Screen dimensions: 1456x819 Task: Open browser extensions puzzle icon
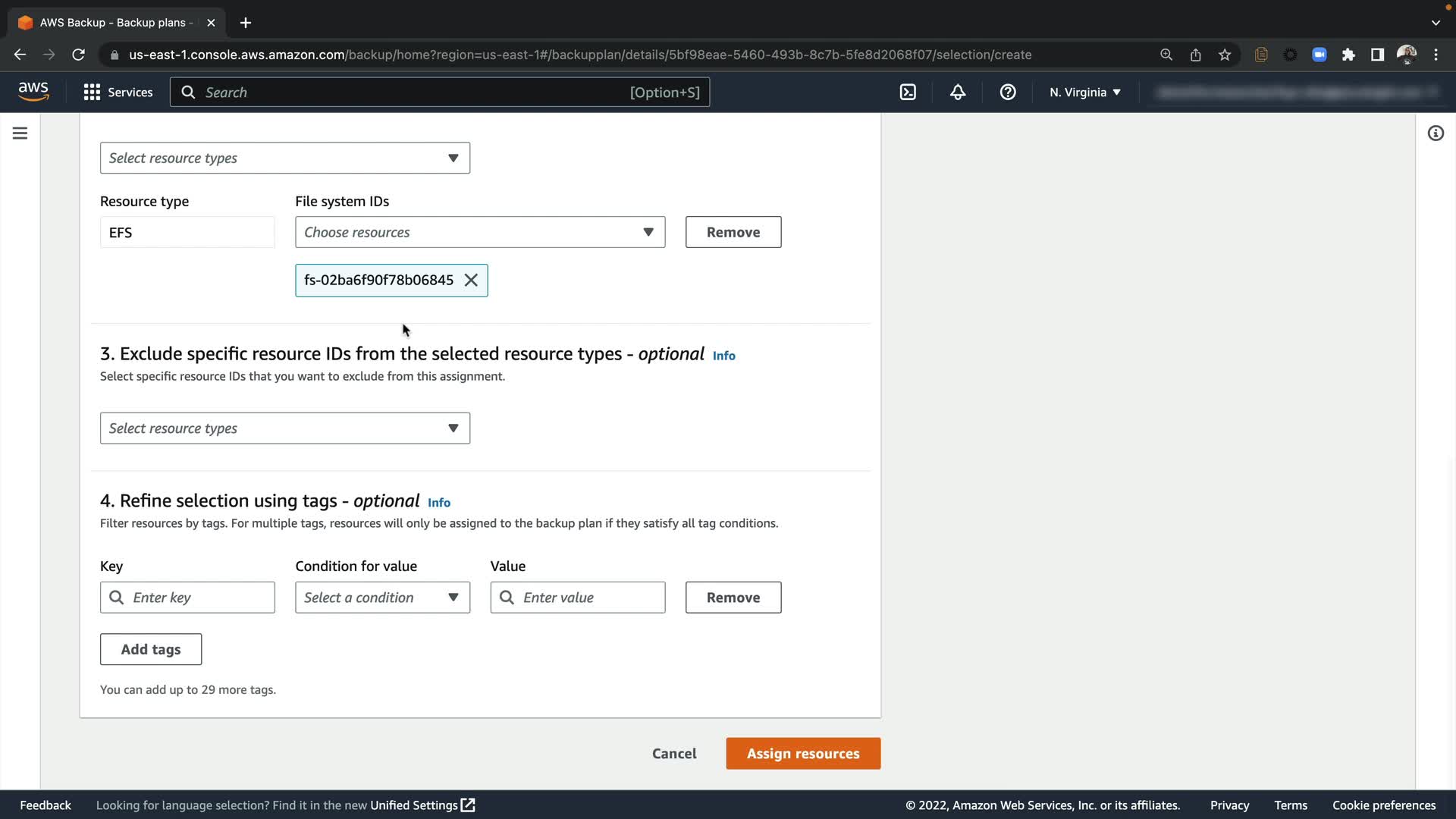pos(1348,55)
